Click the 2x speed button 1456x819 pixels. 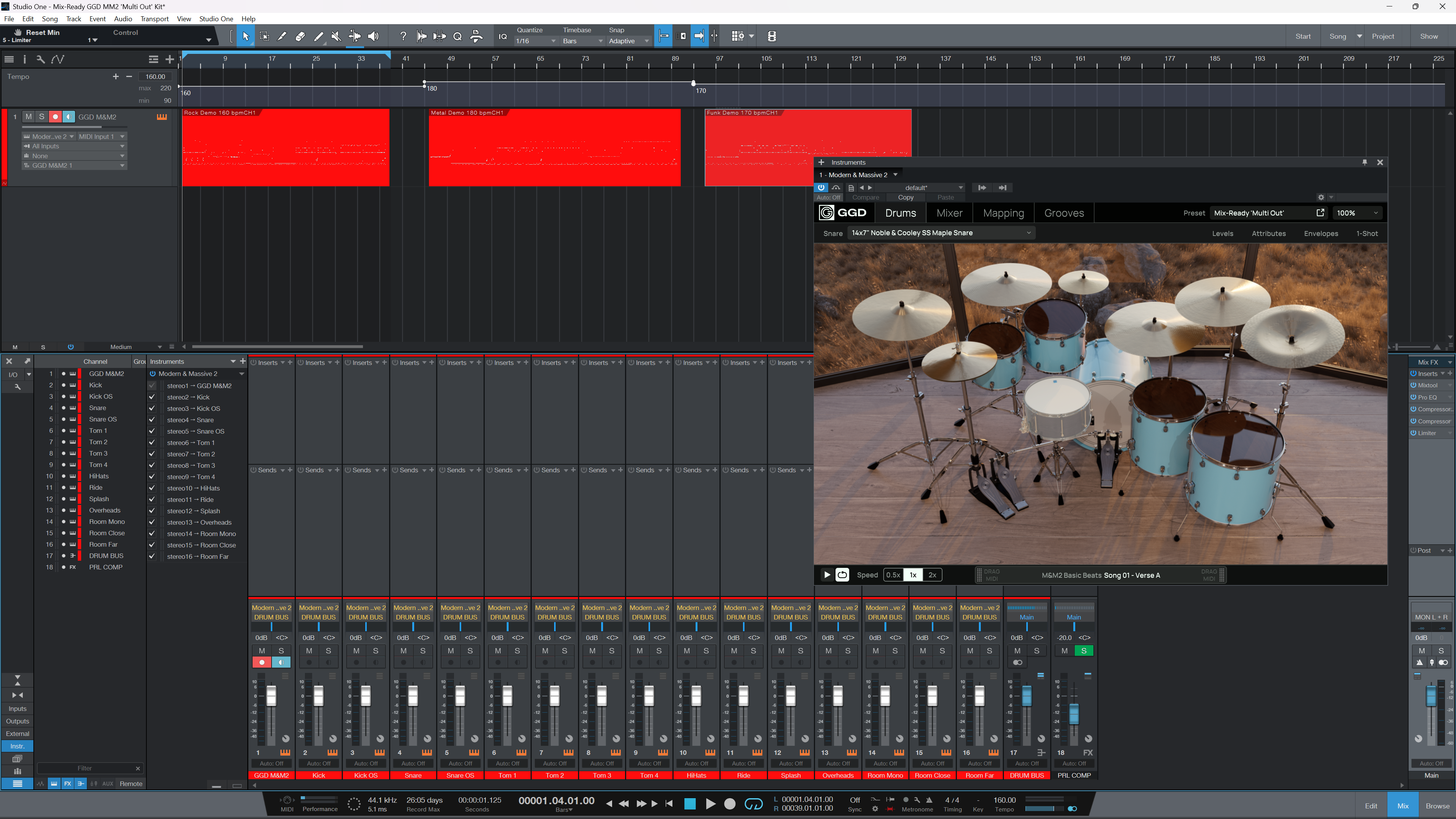932,575
